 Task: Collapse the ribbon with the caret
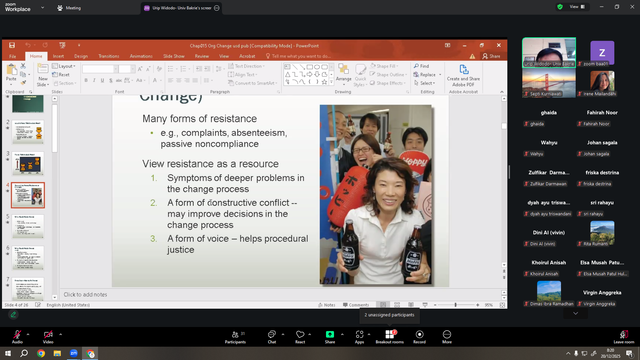(x=502, y=92)
